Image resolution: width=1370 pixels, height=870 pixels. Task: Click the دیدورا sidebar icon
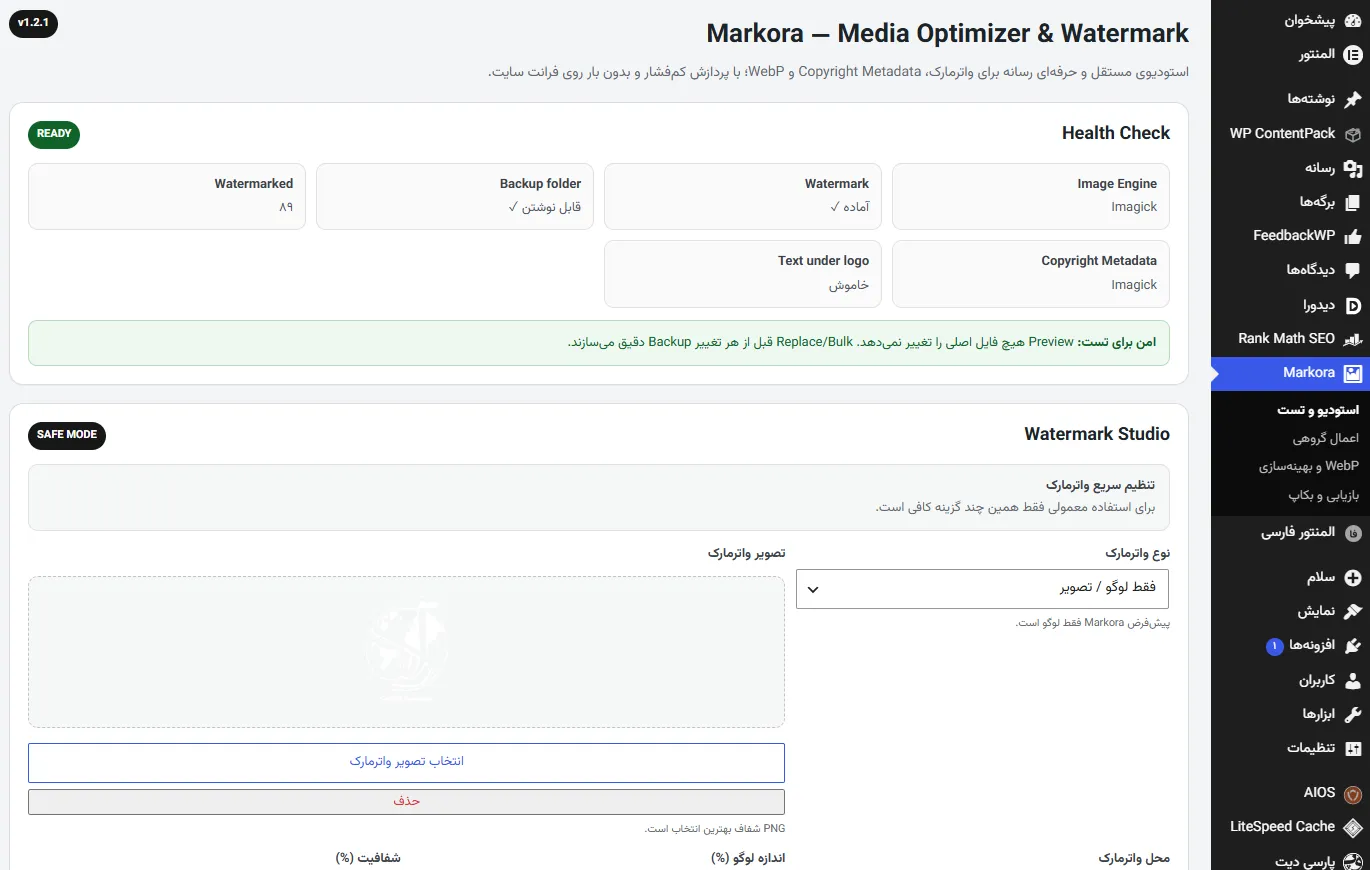tap(1353, 305)
